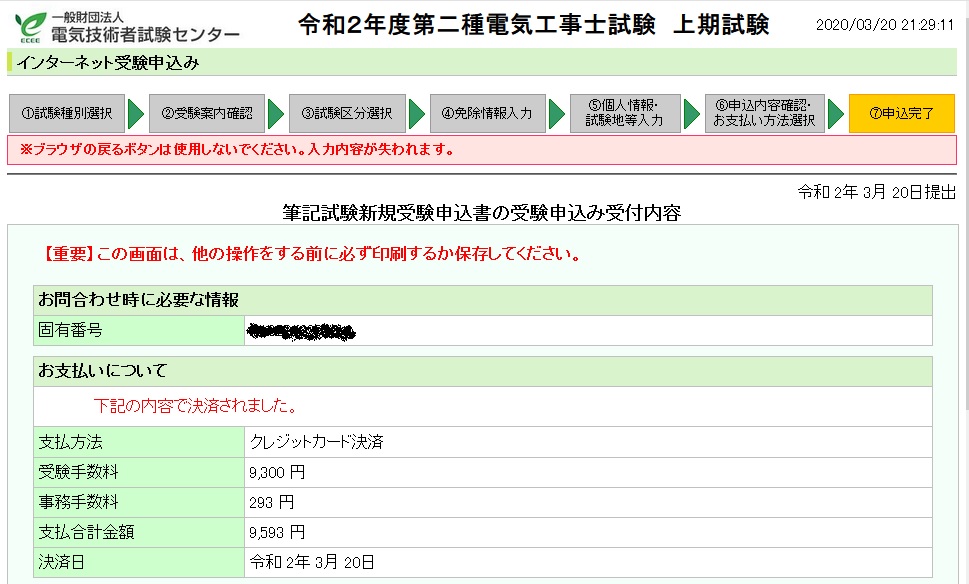The width and height of the screenshot is (969, 584).
Task: Click the 293 円 value
Action: [x=271, y=502]
